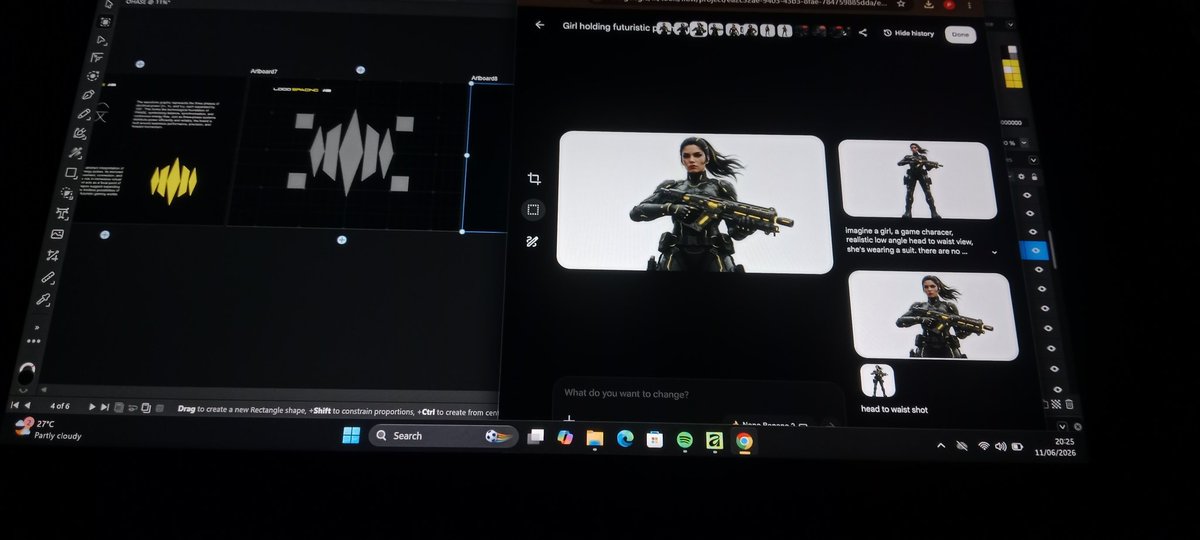Click Hide history
The height and width of the screenshot is (540, 1200).
909,33
